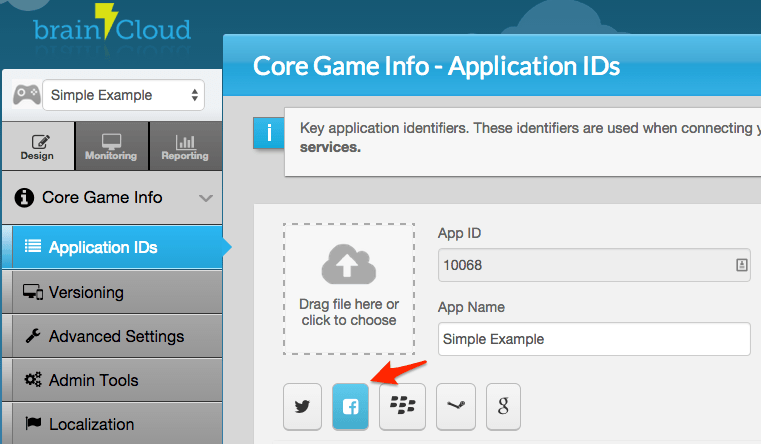Open the Simple Example app dropdown
The image size is (761, 444).
[x=124, y=95]
